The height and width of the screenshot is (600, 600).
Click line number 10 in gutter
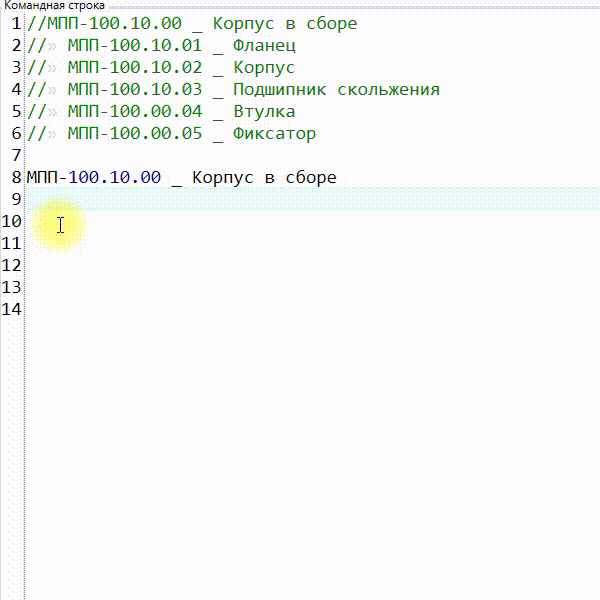(11, 221)
